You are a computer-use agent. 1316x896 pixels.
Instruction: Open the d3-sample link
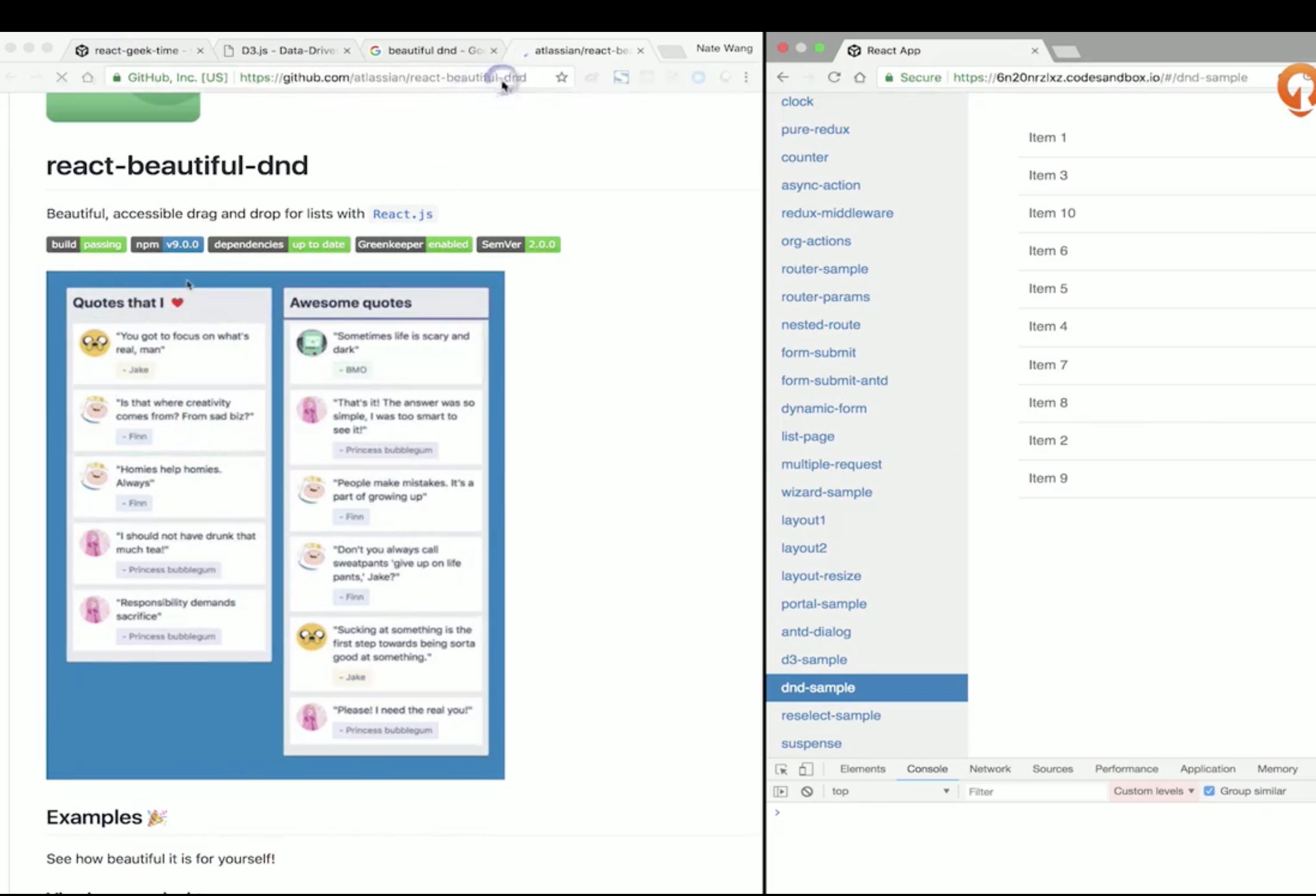click(x=814, y=659)
